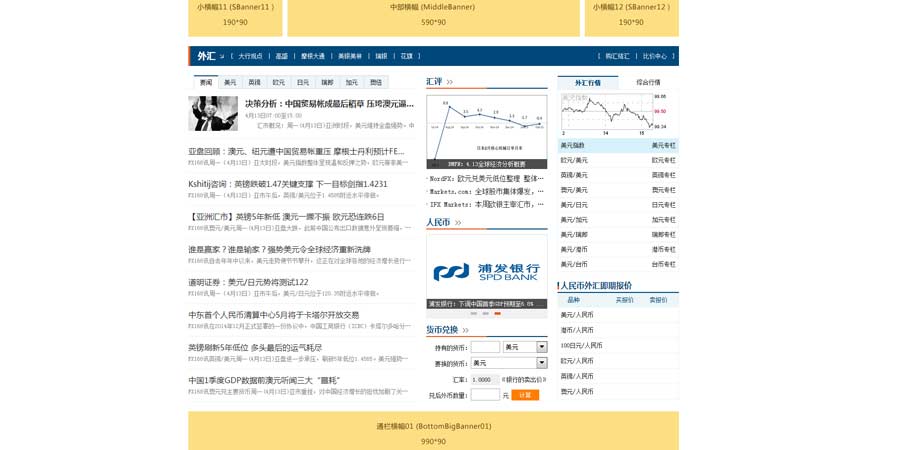Open the 通明证券 美元/日元 article headline
Screen dimensions: 900x450
tap(248, 282)
